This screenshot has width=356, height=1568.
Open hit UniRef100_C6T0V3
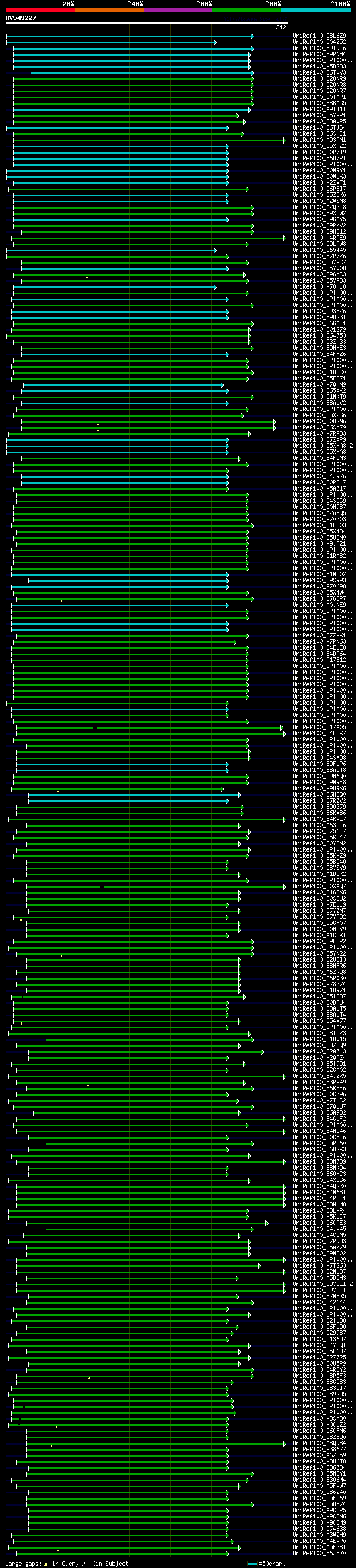point(319,72)
